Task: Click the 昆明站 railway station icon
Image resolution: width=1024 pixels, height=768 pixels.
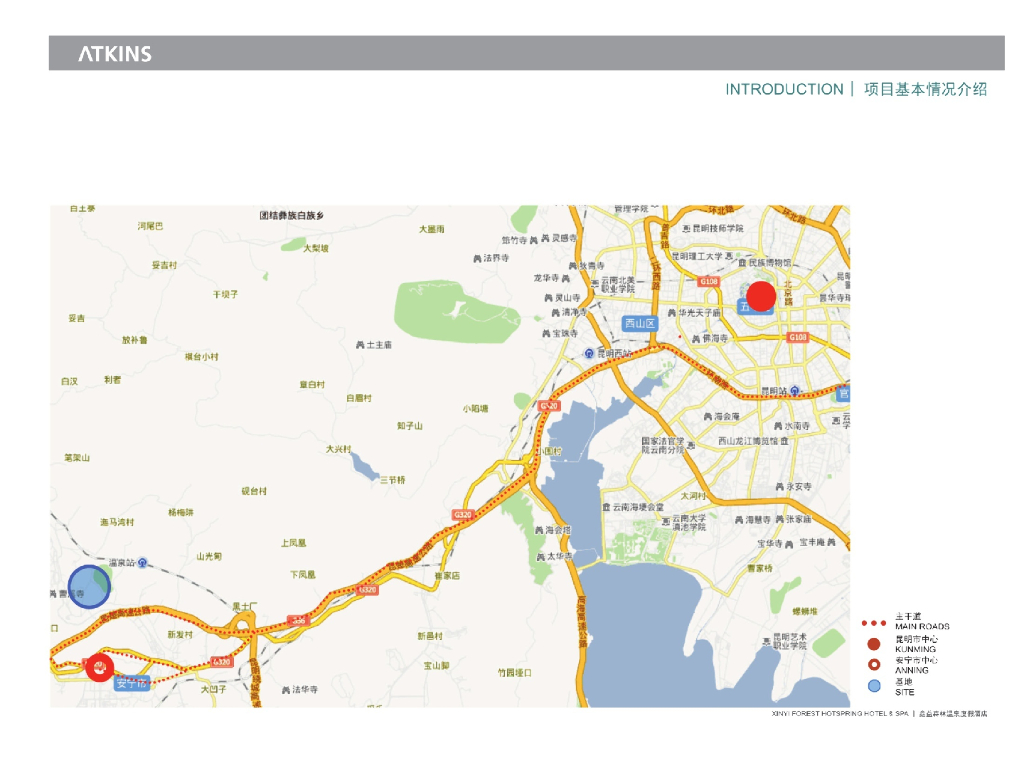Action: (794, 391)
